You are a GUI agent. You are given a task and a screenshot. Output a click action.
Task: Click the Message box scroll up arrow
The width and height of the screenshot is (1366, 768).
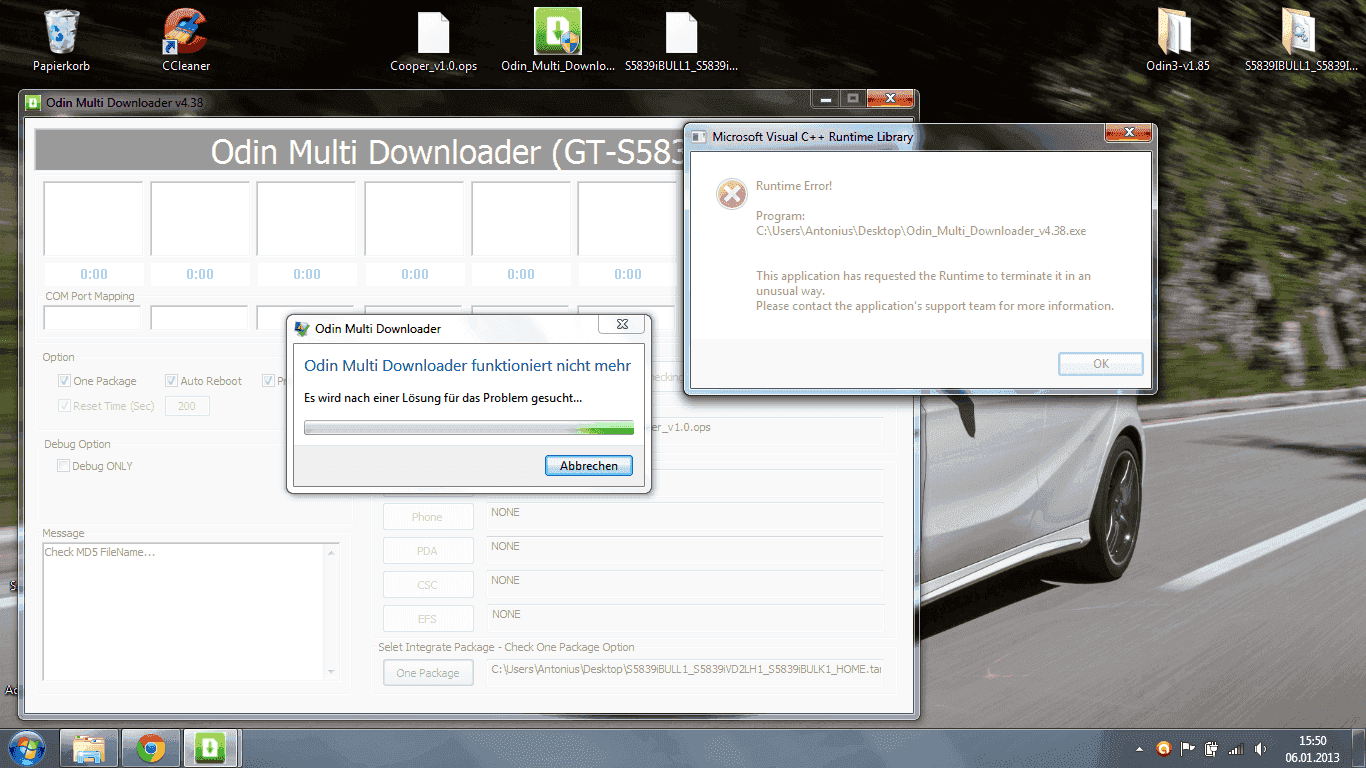[x=331, y=551]
